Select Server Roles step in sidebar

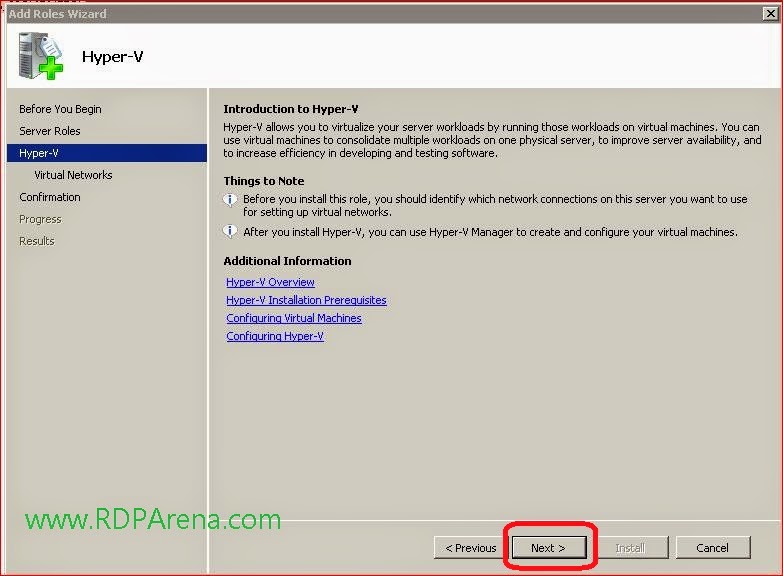(49, 131)
